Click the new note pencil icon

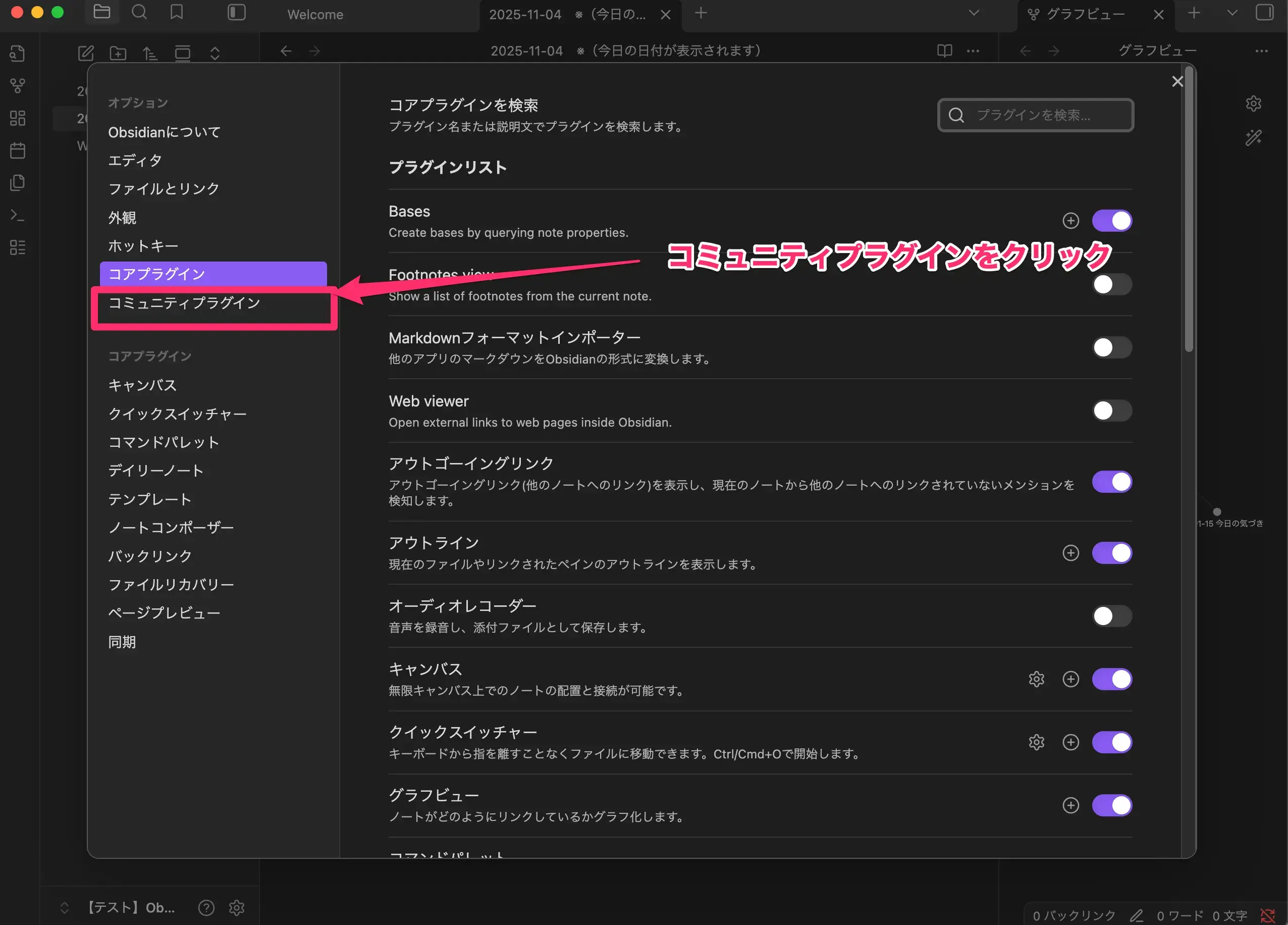pos(86,54)
